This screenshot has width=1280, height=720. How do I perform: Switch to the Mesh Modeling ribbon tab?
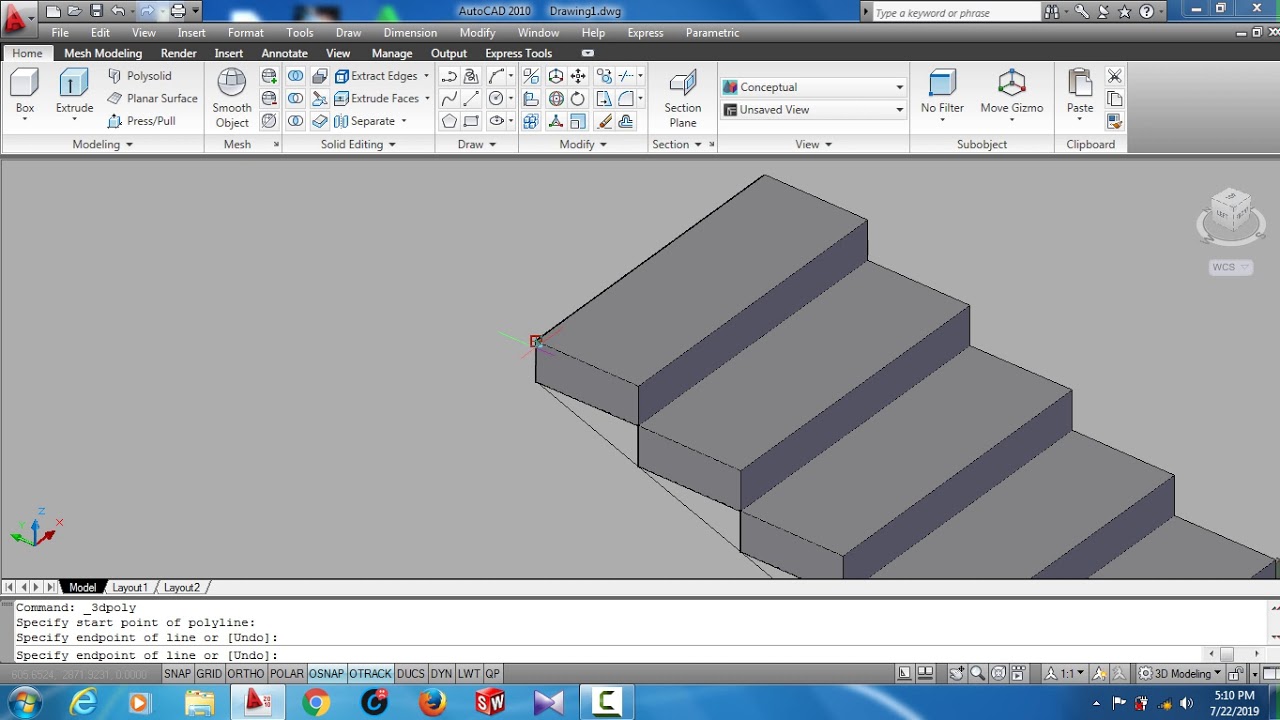[x=103, y=53]
